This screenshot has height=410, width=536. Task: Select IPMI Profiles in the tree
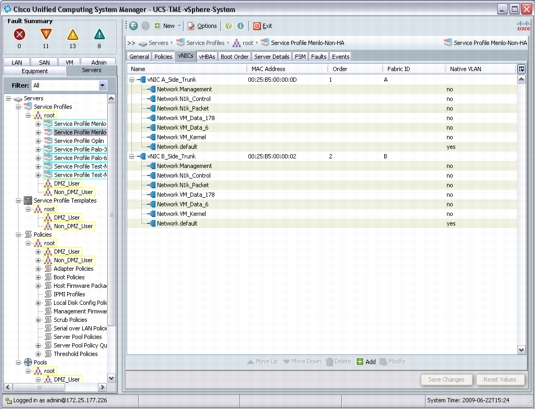click(69, 294)
